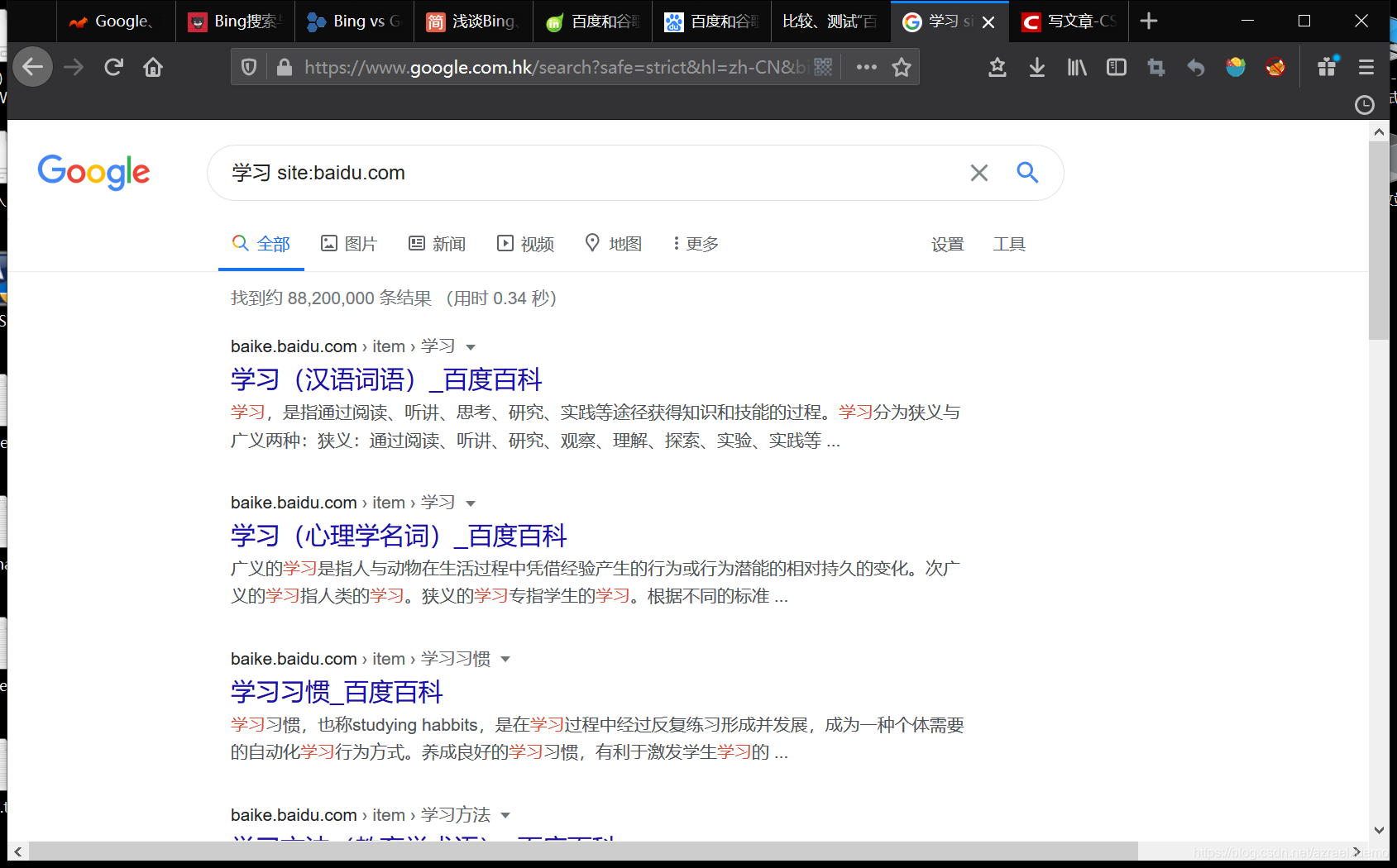
Task: Expand options arrow for second 学习 result
Action: [x=471, y=503]
